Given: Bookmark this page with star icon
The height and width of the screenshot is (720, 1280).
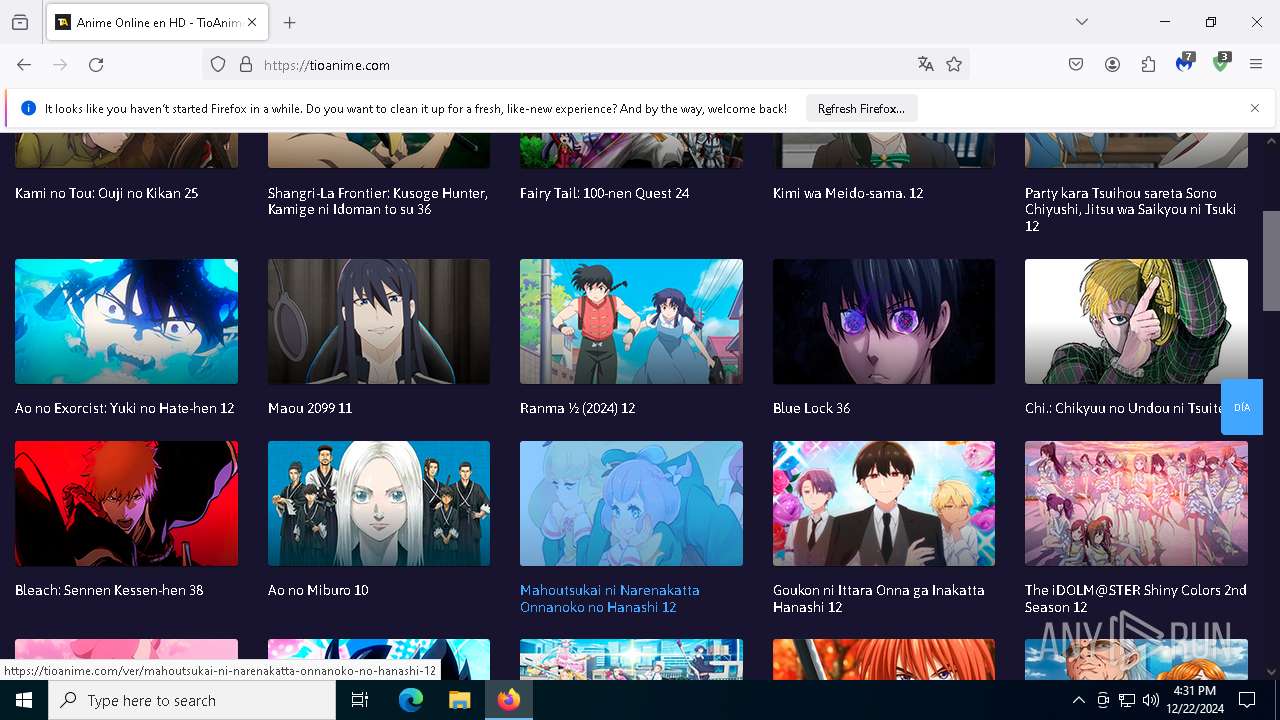Looking at the screenshot, I should coord(954,65).
